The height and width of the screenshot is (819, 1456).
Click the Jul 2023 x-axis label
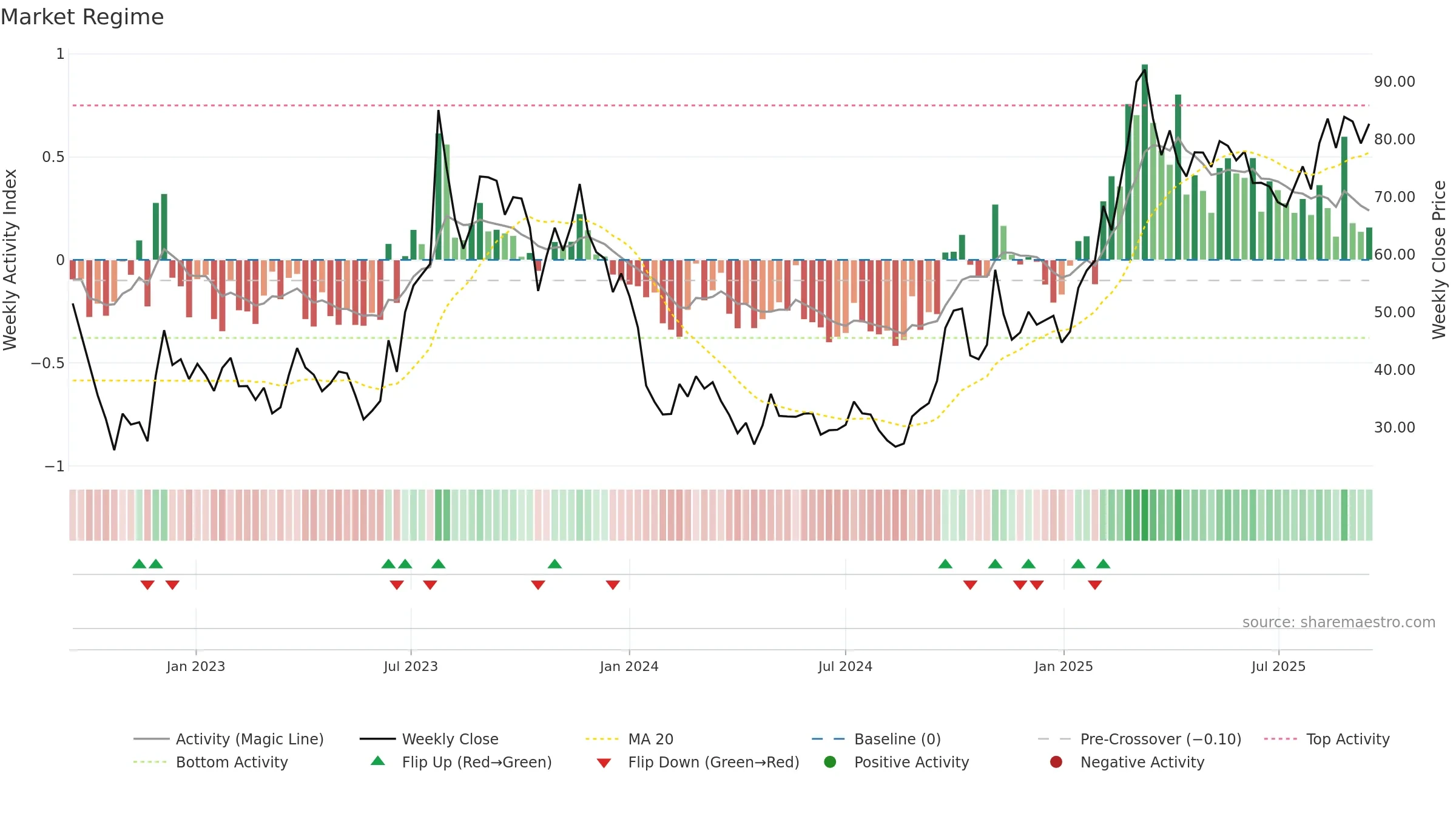[411, 666]
